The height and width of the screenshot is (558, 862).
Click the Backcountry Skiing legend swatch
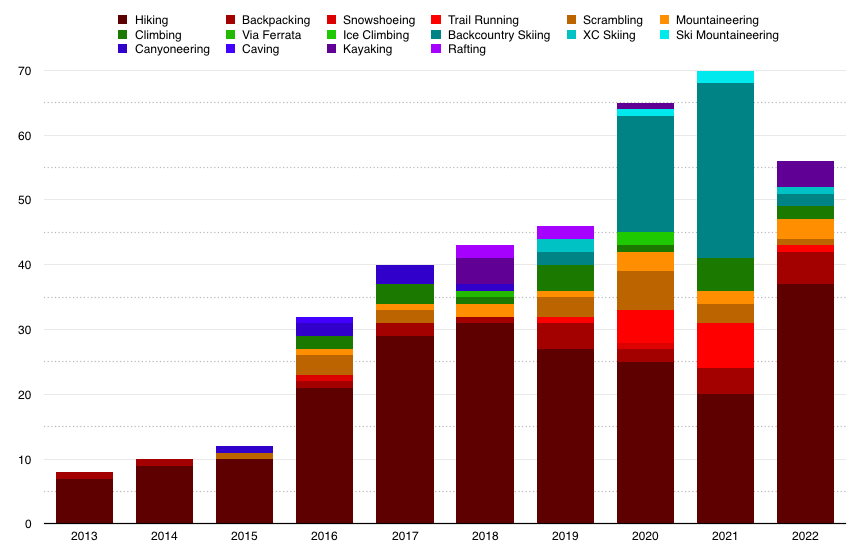click(x=435, y=35)
